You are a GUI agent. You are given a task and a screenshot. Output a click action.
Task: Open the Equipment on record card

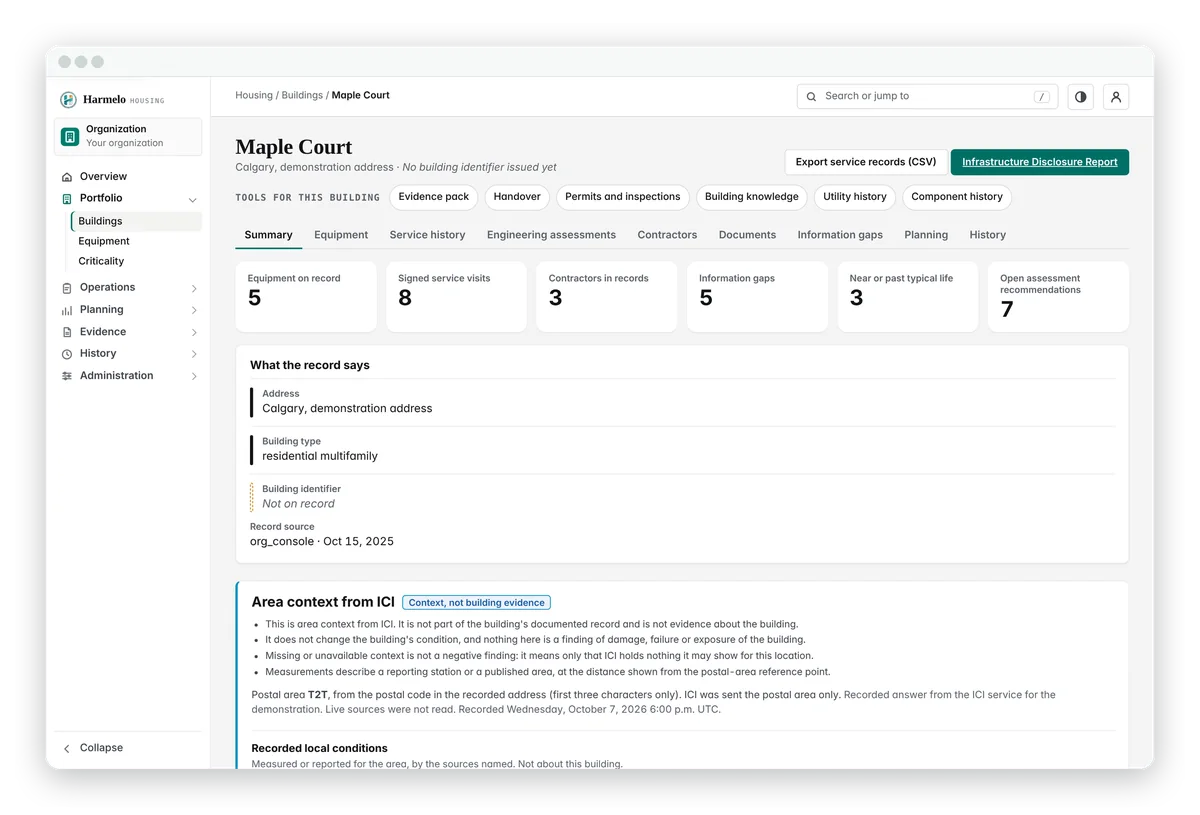tap(306, 297)
